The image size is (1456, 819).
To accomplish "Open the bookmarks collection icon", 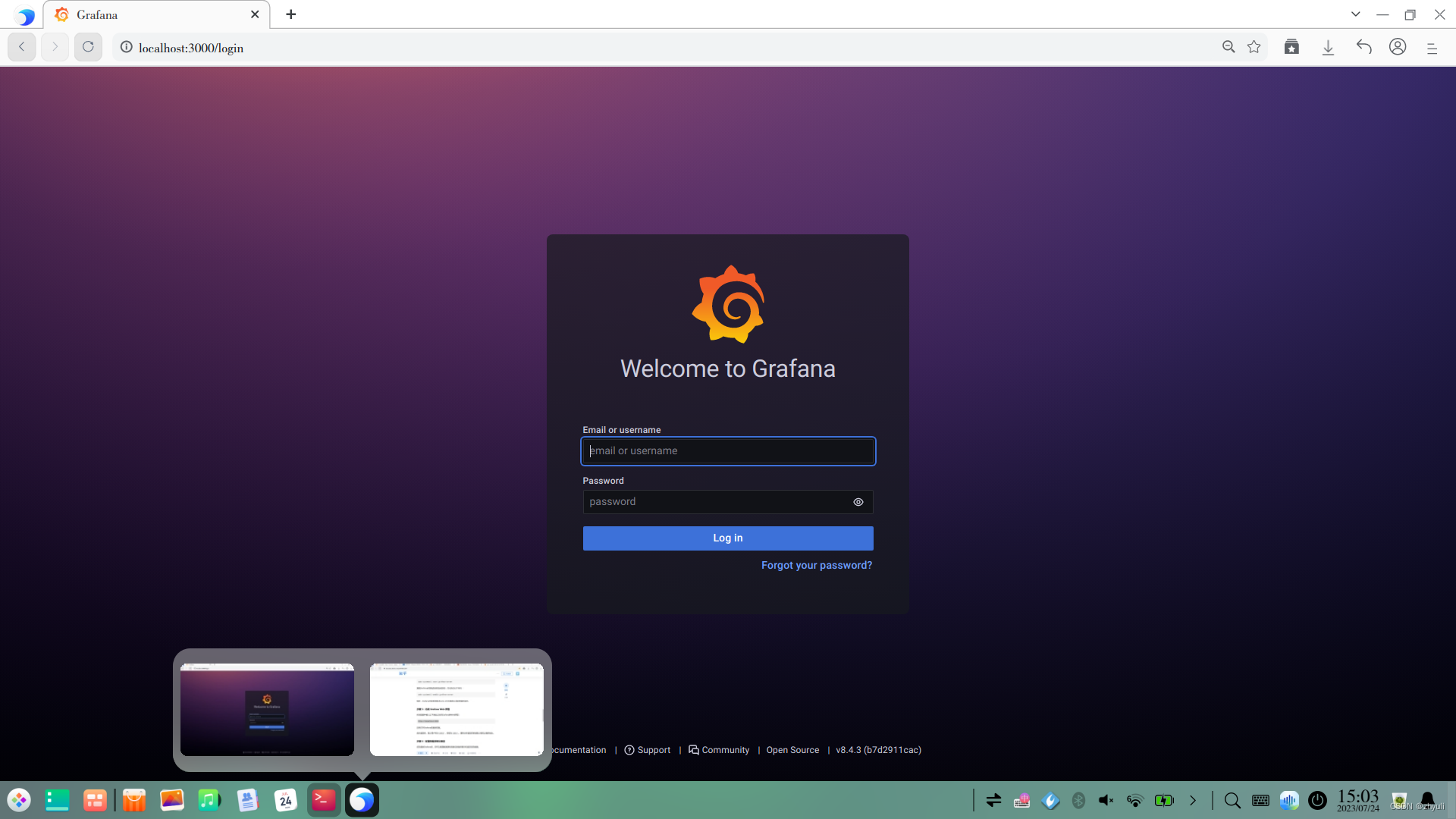I will coord(1291,47).
